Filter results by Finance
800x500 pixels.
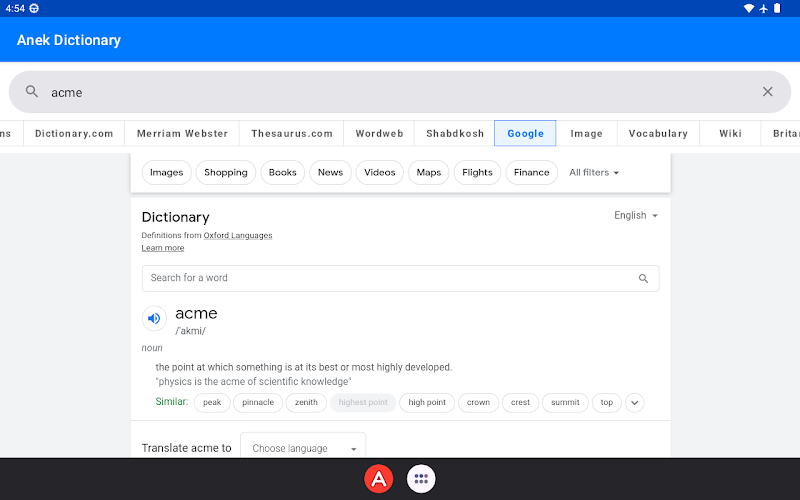pos(531,172)
